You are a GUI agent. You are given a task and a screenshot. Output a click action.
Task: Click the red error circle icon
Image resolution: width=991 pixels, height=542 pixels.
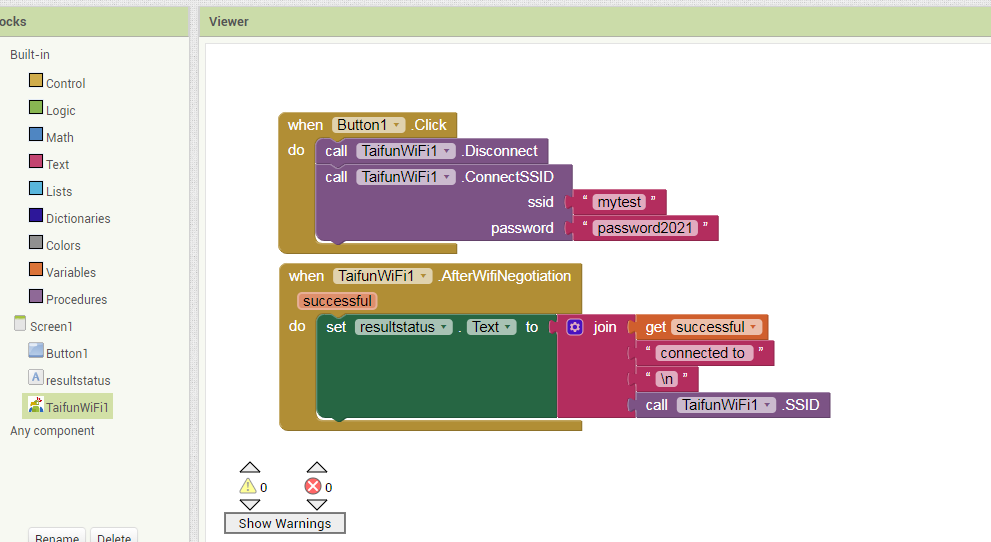tap(313, 487)
